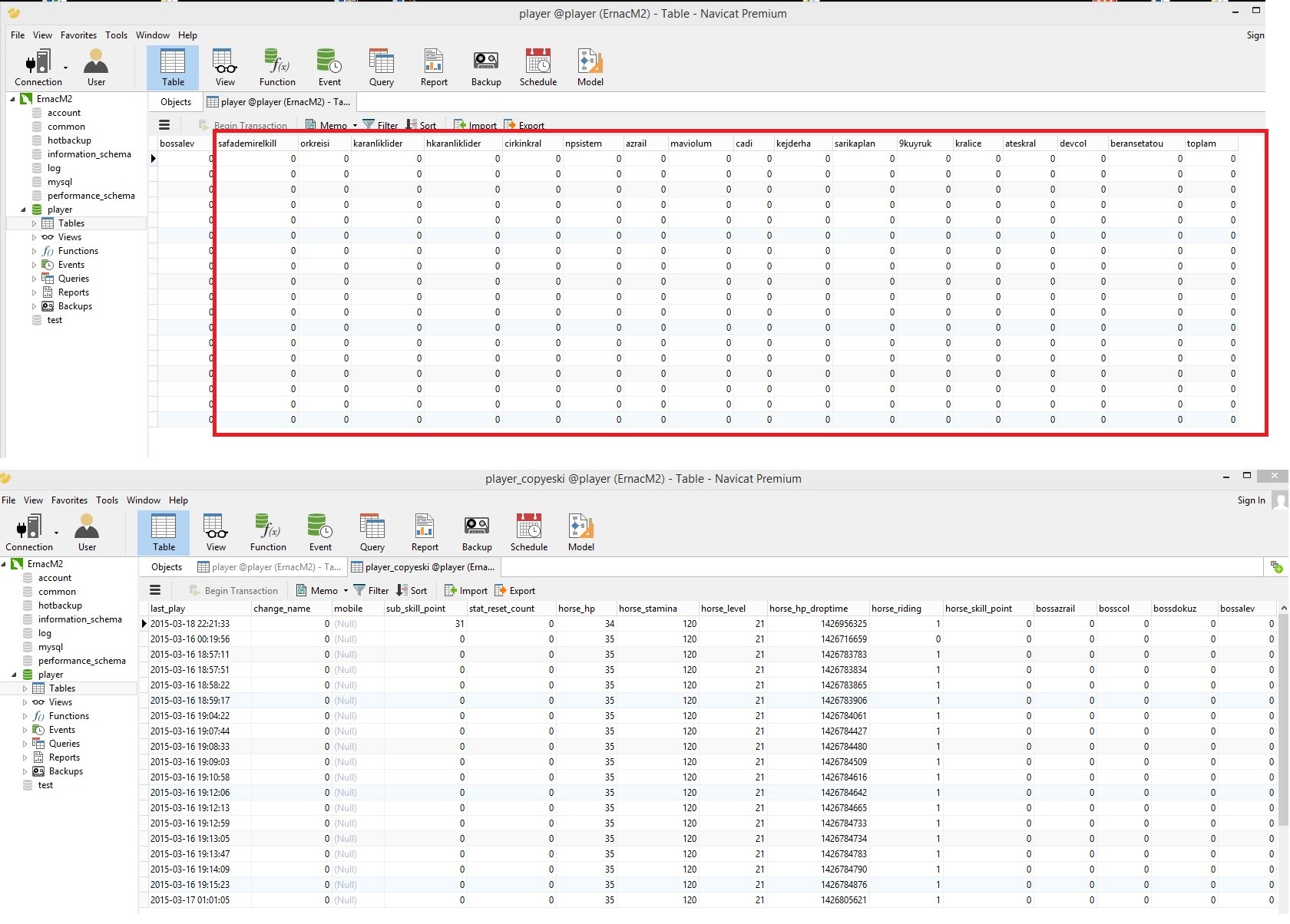Image resolution: width=1290 pixels, height=924 pixels.
Task: Open View icon in lower window toolbar
Action: pyautogui.click(x=216, y=533)
